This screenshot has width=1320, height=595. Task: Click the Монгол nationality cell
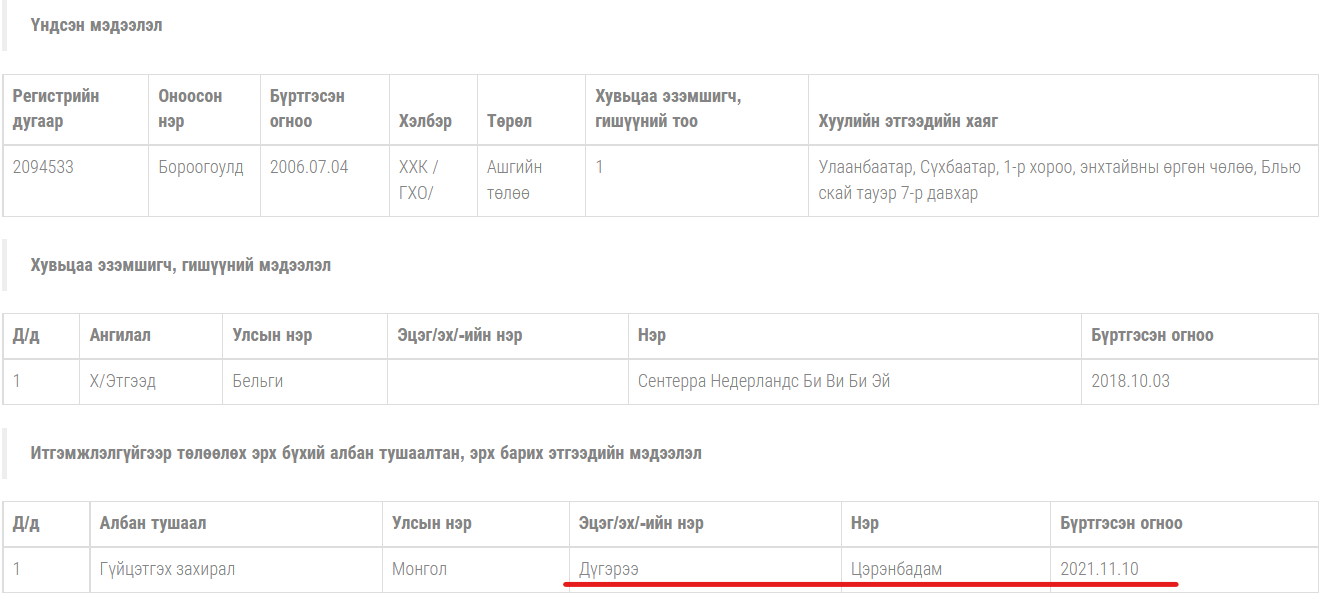pyautogui.click(x=419, y=569)
